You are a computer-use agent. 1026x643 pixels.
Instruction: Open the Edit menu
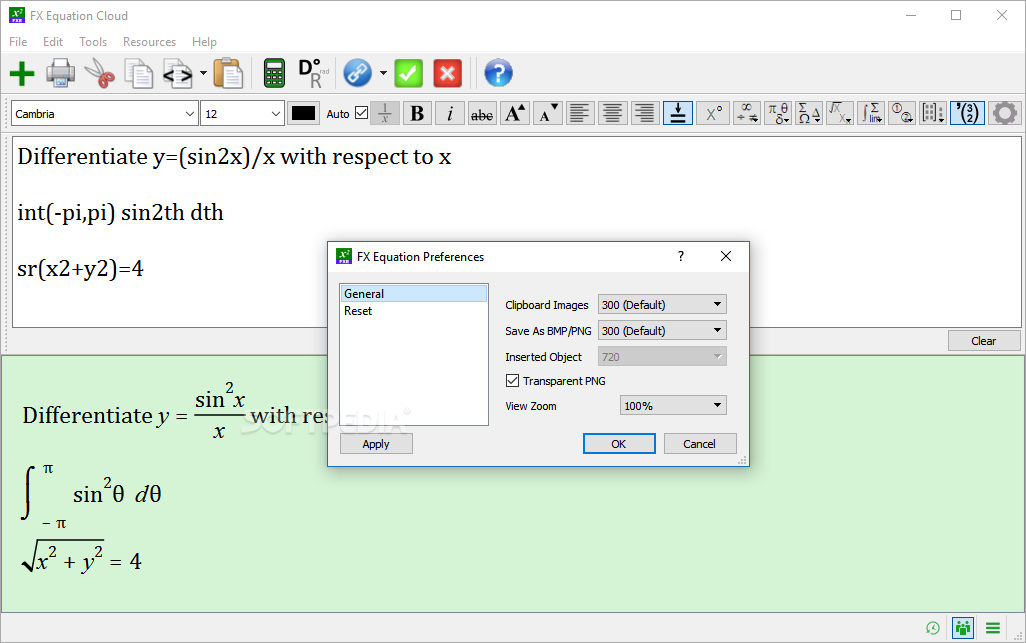point(53,42)
